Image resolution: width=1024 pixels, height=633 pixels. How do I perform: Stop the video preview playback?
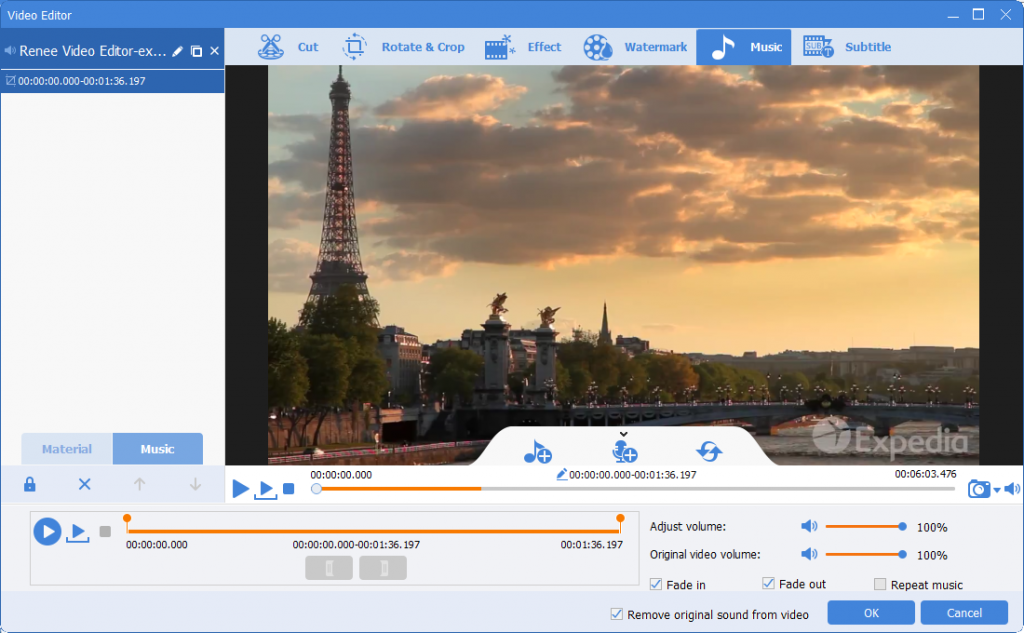click(x=288, y=489)
